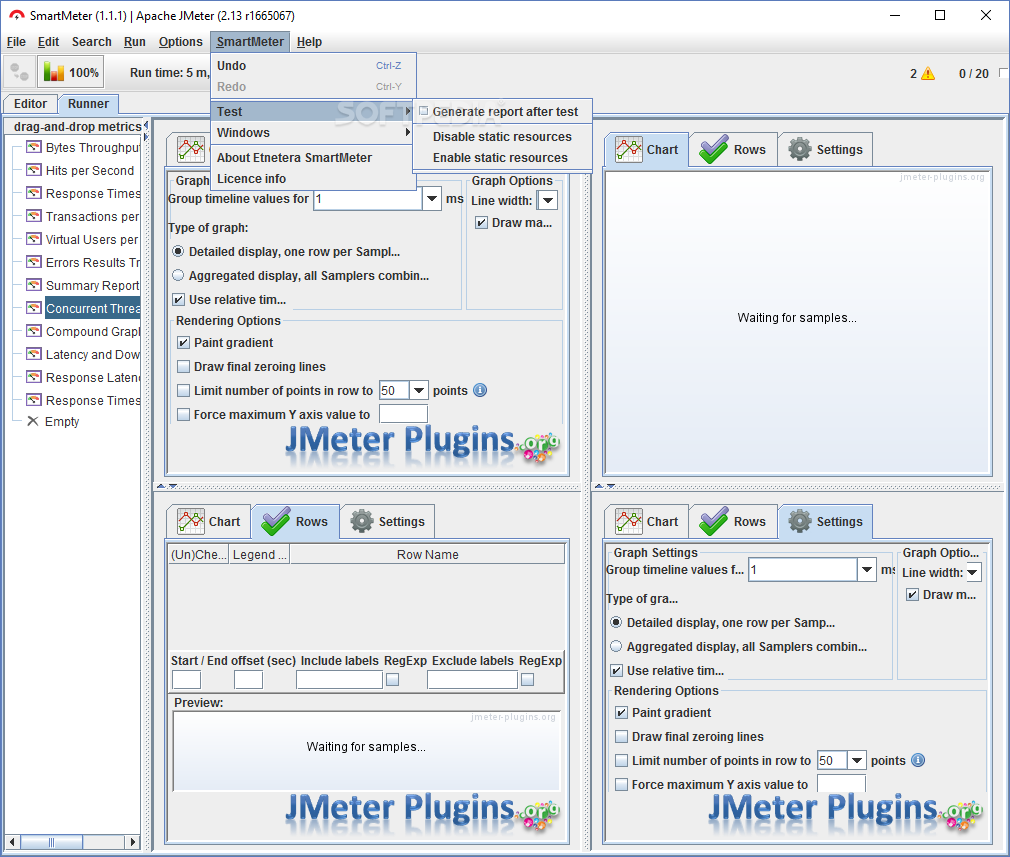Open Group timeline values dropdown bottom-right panel
The height and width of the screenshot is (857, 1010).
867,570
